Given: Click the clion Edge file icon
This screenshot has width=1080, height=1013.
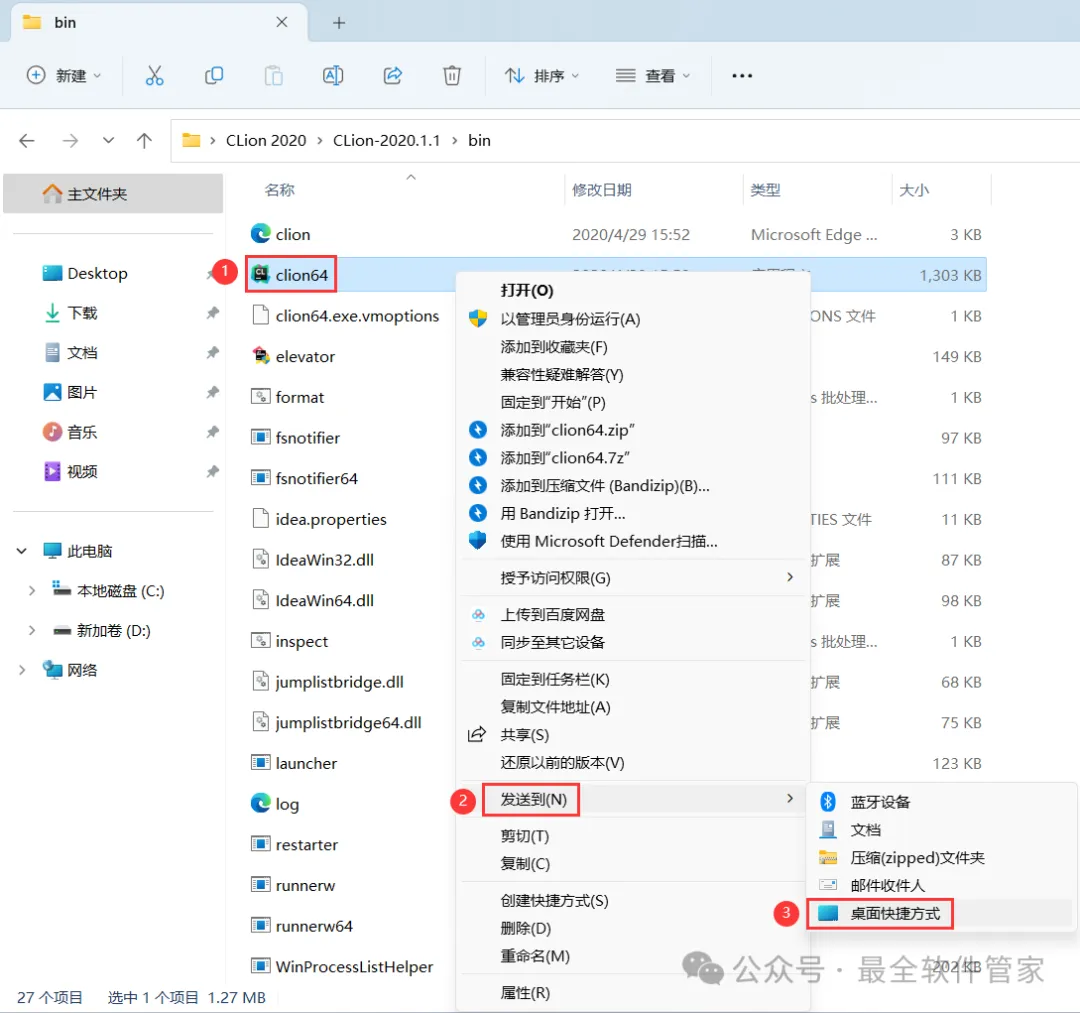Looking at the screenshot, I should pyautogui.click(x=260, y=234).
